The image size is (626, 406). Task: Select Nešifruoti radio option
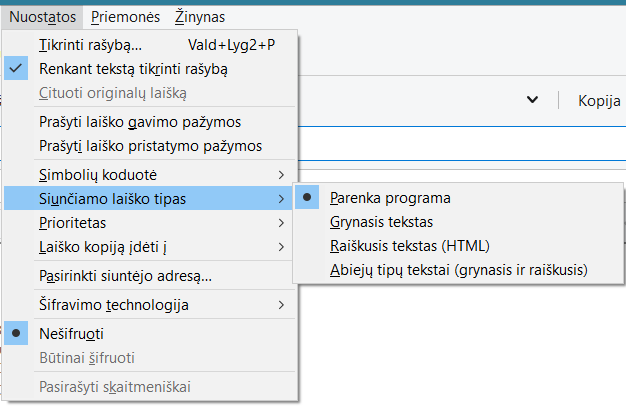pyautogui.click(x=71, y=334)
